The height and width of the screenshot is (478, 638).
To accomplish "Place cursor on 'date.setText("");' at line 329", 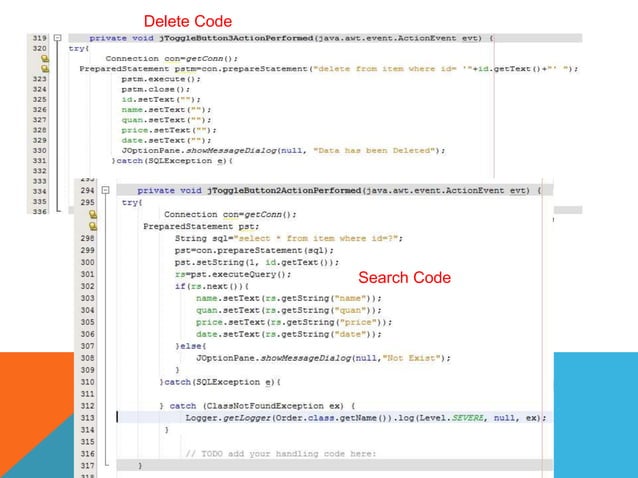I will pyautogui.click(x=166, y=140).
